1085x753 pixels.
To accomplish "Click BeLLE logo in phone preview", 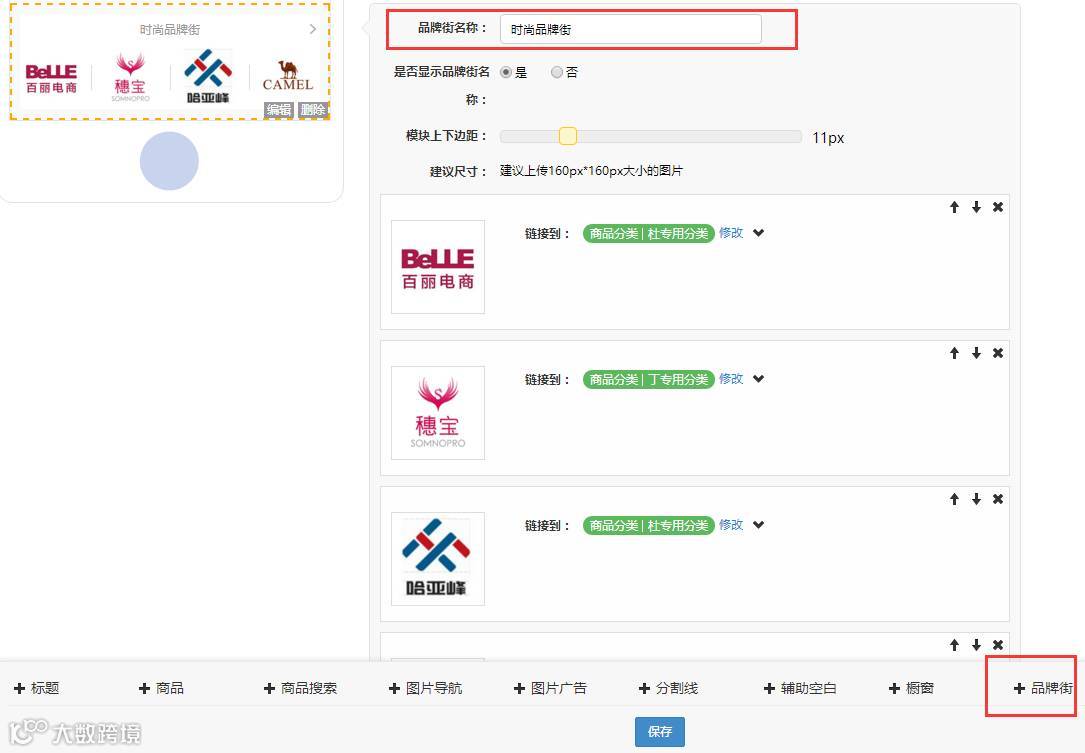I will pos(51,78).
